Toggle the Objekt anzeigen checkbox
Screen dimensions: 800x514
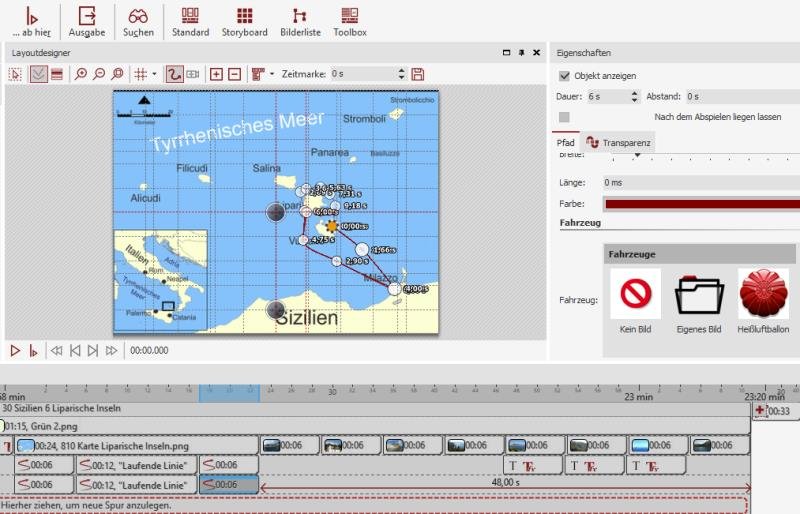point(565,76)
